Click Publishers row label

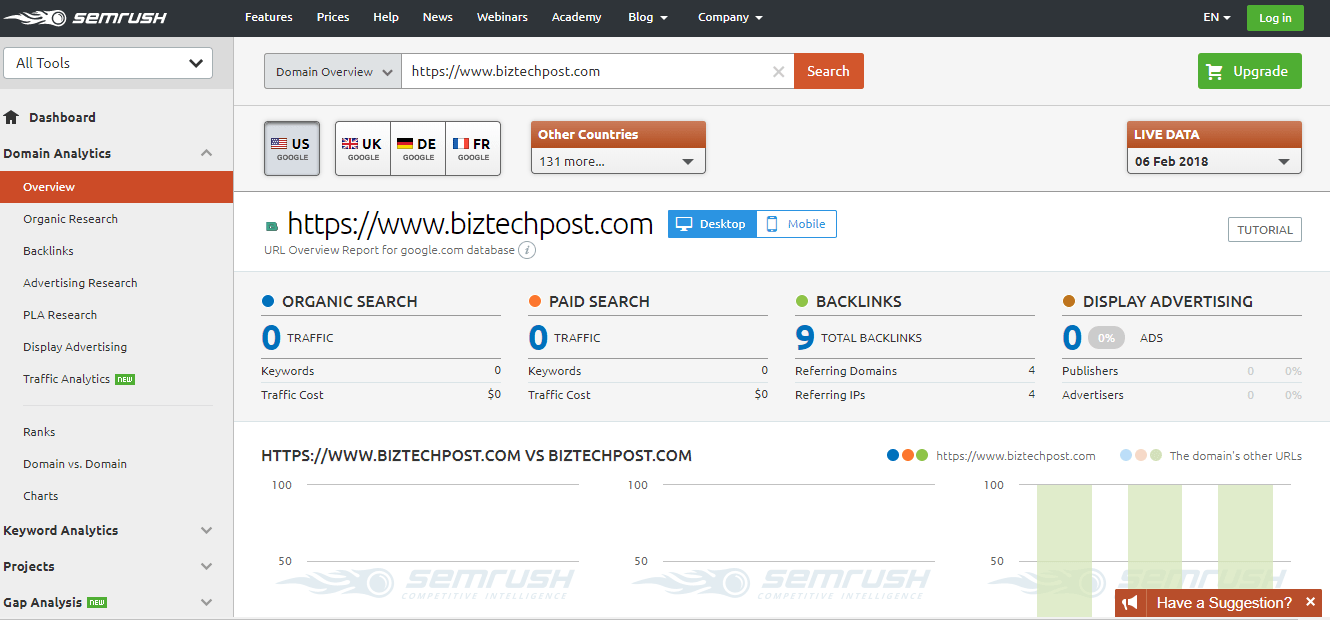pos(1090,371)
